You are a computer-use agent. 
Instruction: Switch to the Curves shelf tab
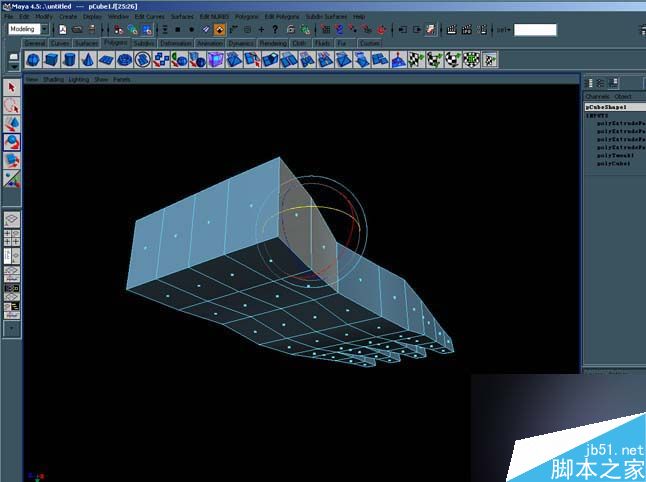pos(60,43)
